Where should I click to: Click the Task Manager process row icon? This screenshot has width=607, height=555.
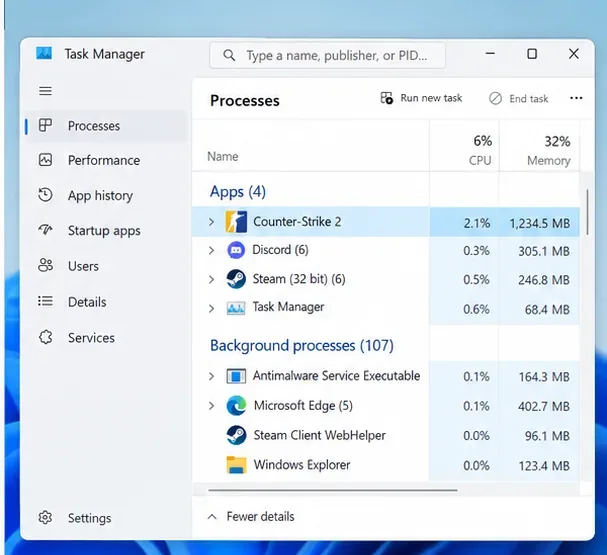click(x=236, y=308)
